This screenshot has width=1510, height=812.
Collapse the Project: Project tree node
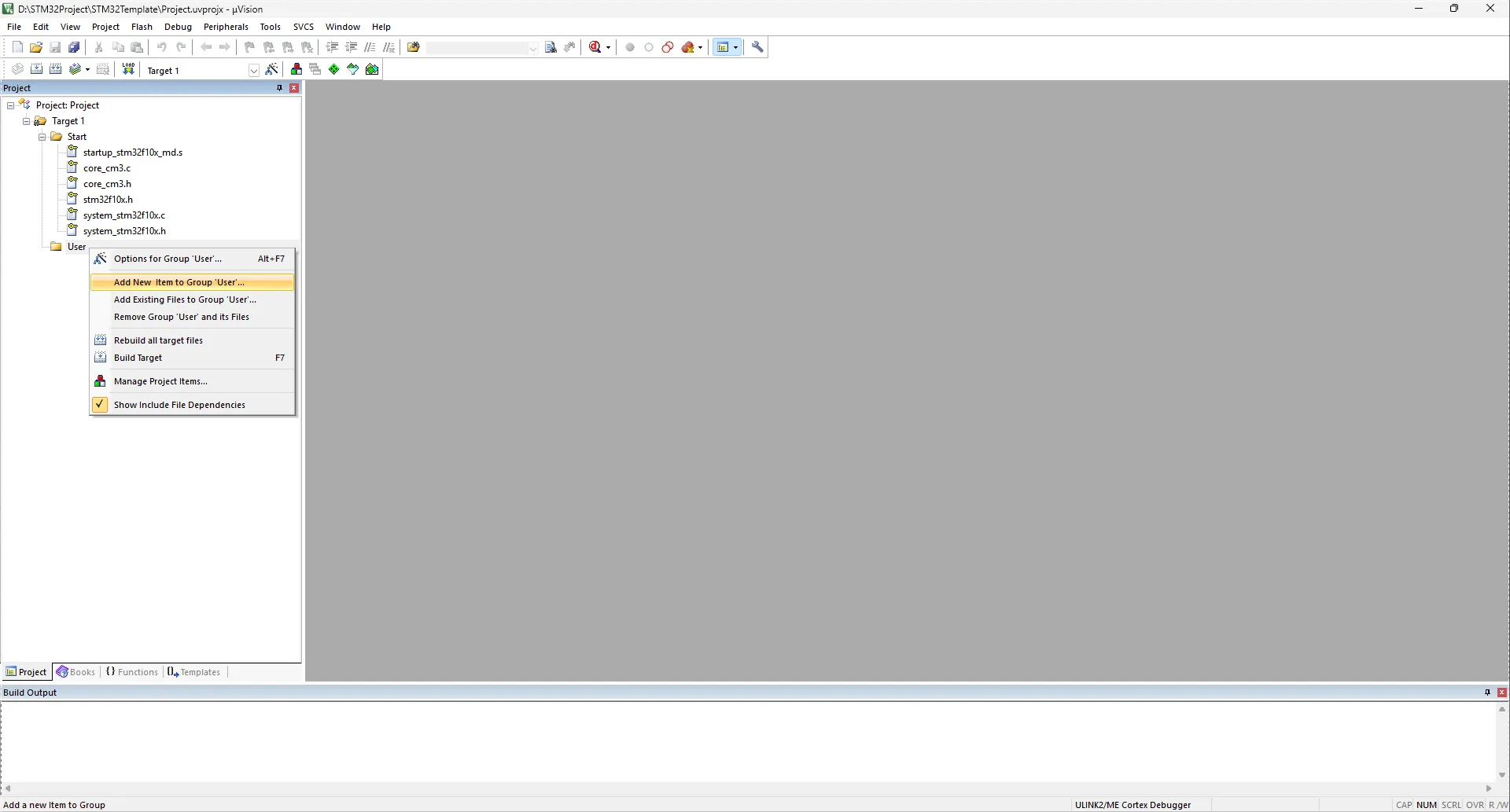click(10, 105)
